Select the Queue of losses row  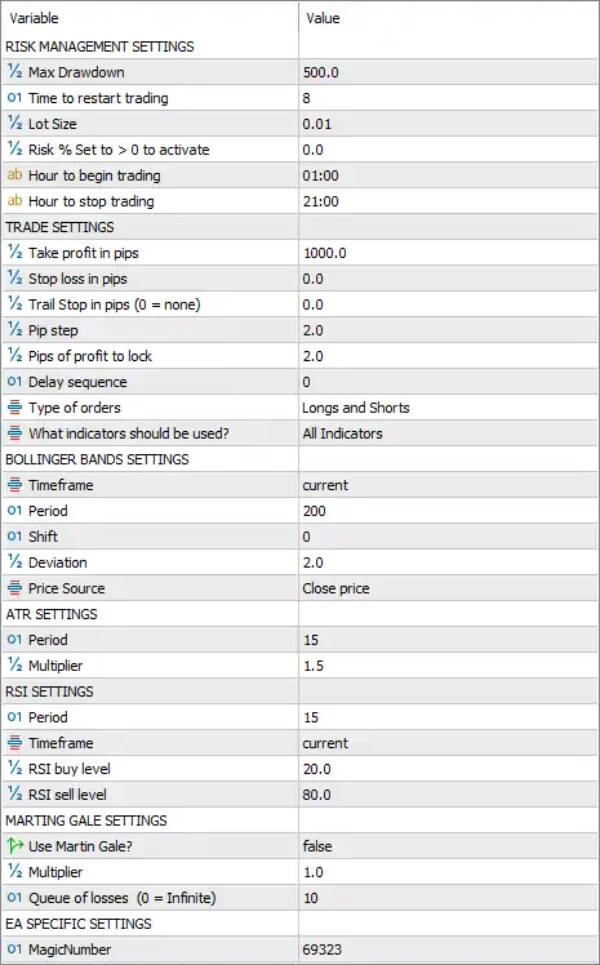[x=300, y=898]
